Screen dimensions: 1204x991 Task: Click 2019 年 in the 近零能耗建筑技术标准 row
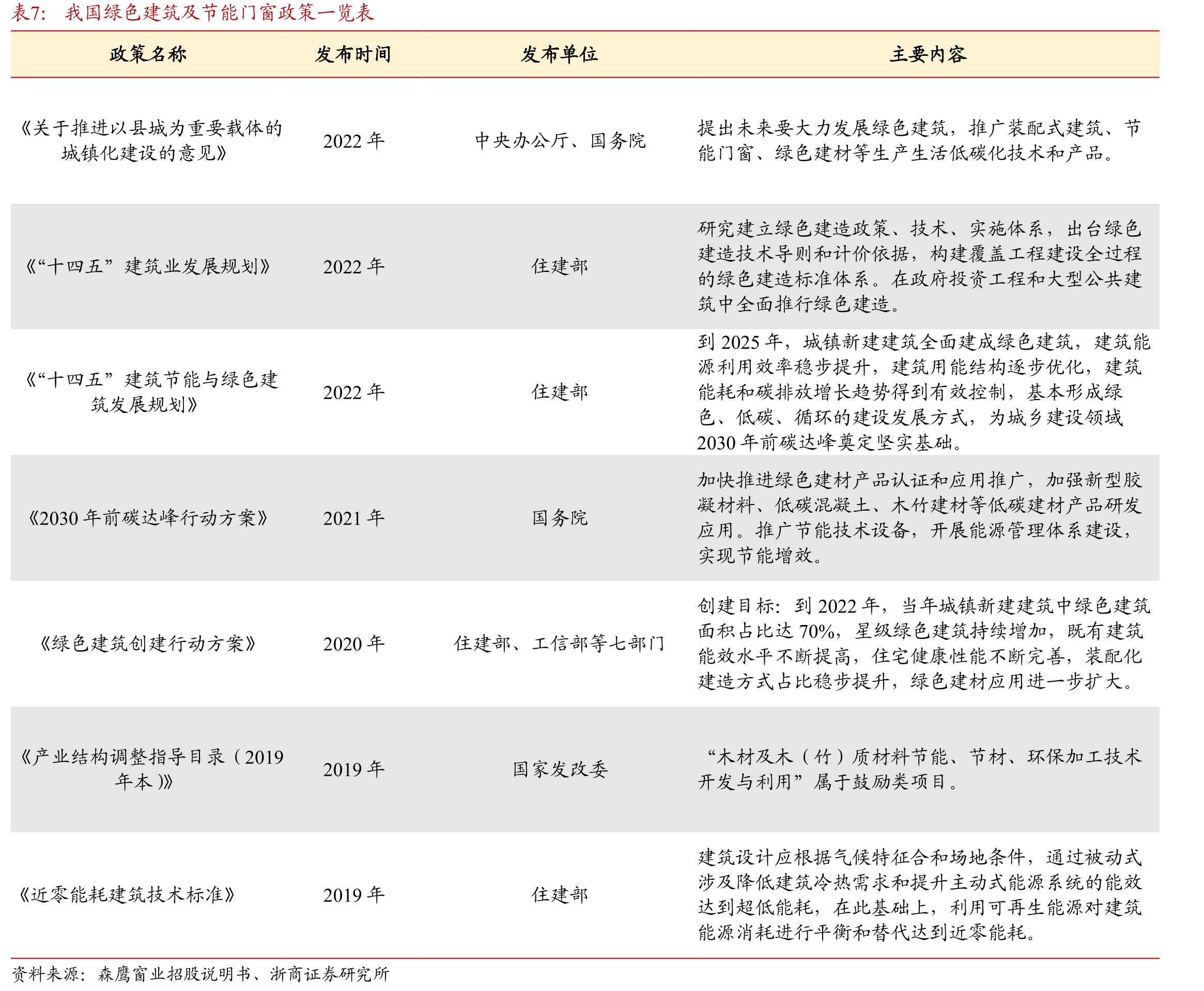354,894
